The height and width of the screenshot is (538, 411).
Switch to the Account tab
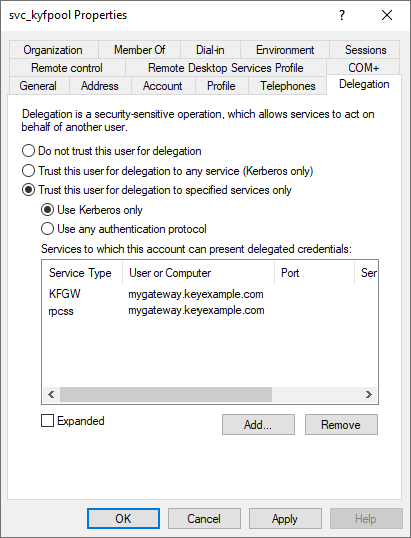(x=163, y=86)
